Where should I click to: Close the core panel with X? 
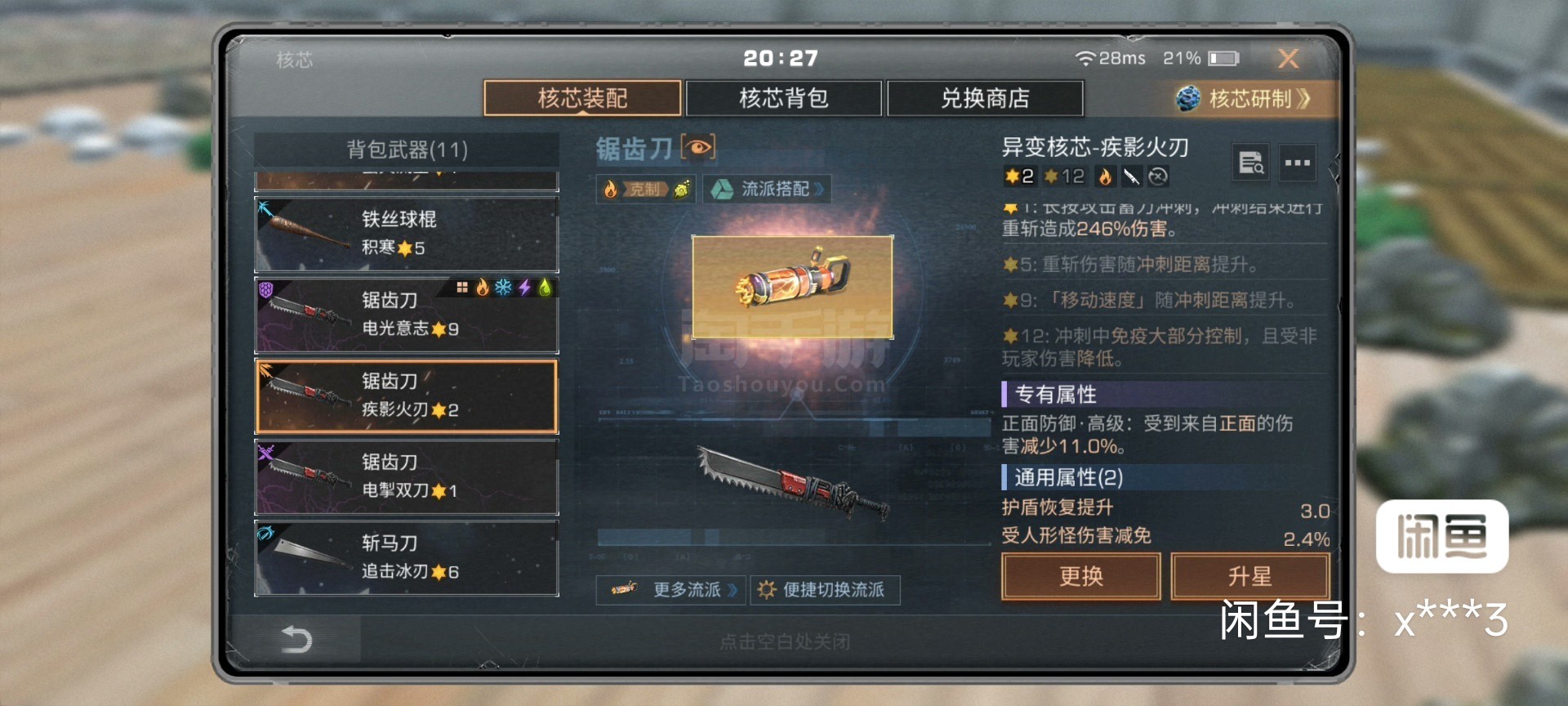click(x=1288, y=58)
